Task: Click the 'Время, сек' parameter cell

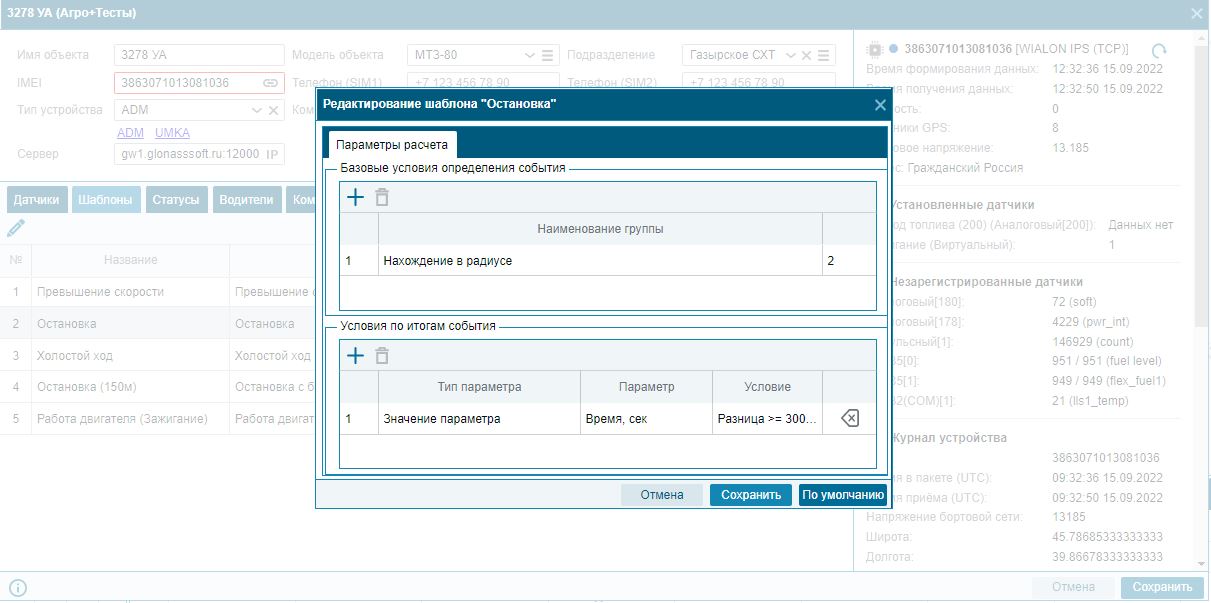Action: [x=646, y=419]
